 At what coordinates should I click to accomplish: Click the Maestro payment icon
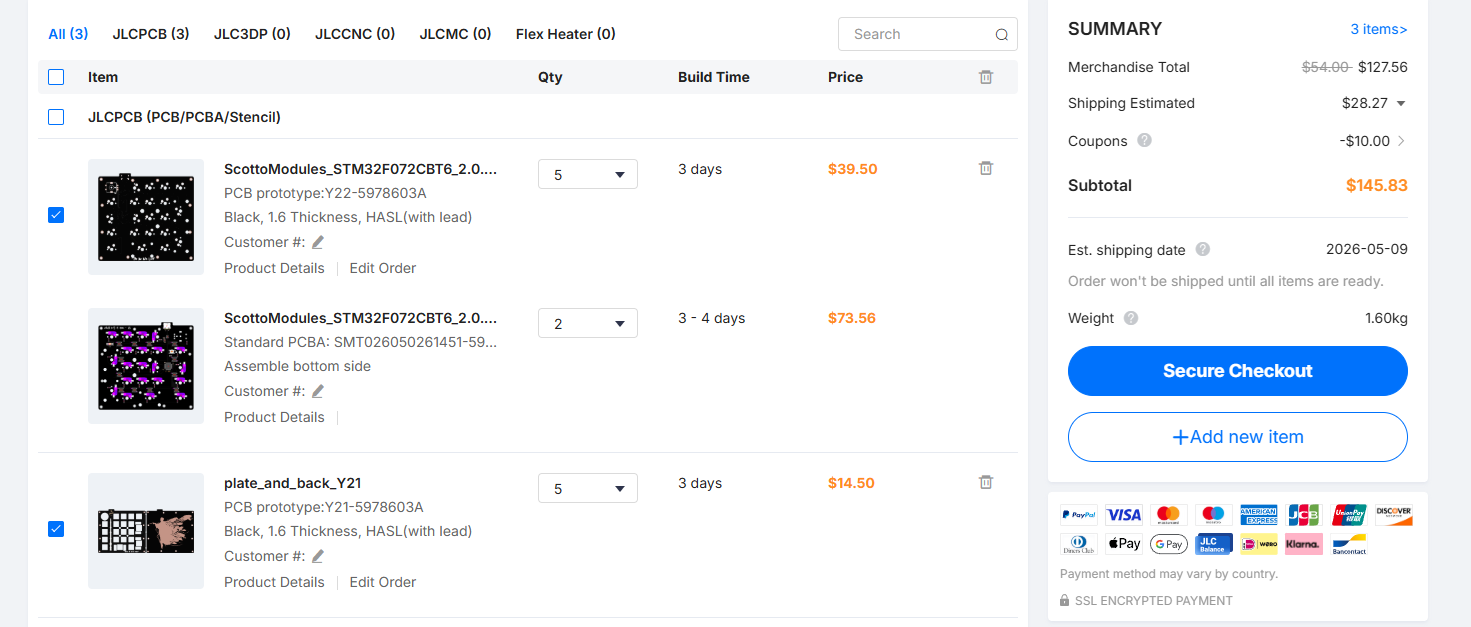coord(1214,515)
